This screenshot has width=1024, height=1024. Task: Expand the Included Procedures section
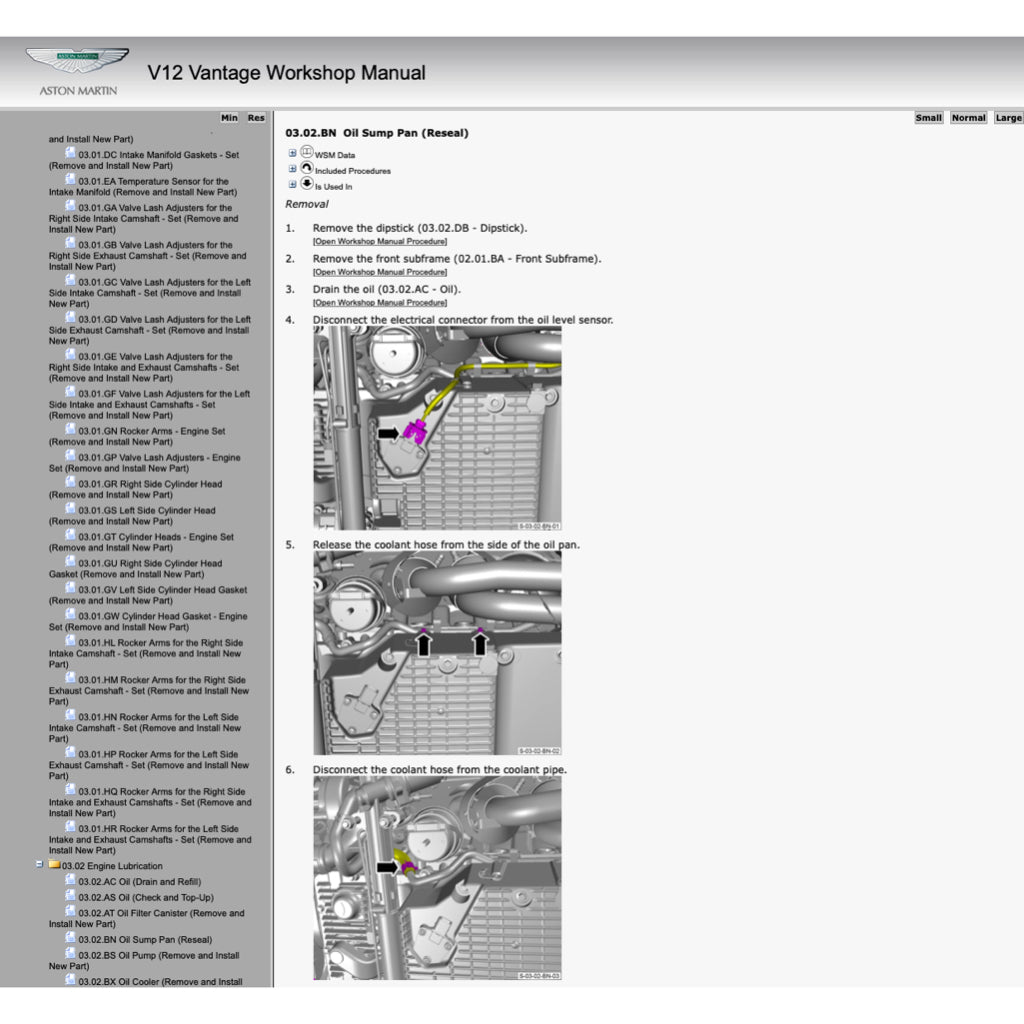point(292,167)
